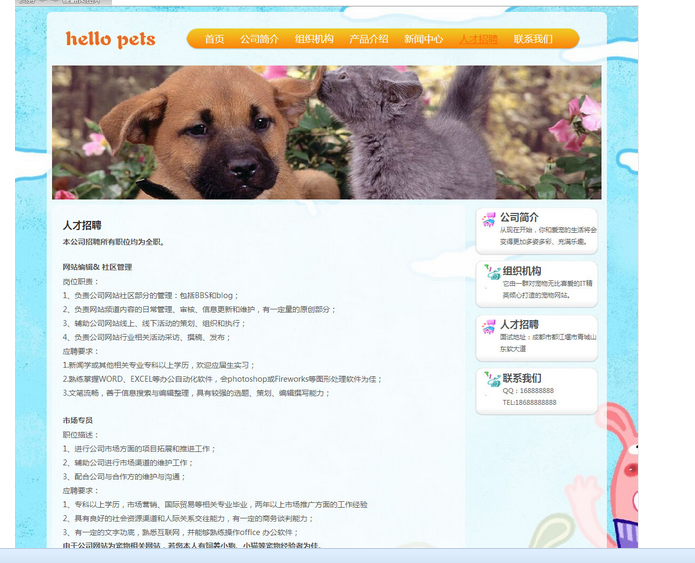Select 组织机构 in the navigation bar
Viewport: 695px width, 563px height.
coord(314,40)
